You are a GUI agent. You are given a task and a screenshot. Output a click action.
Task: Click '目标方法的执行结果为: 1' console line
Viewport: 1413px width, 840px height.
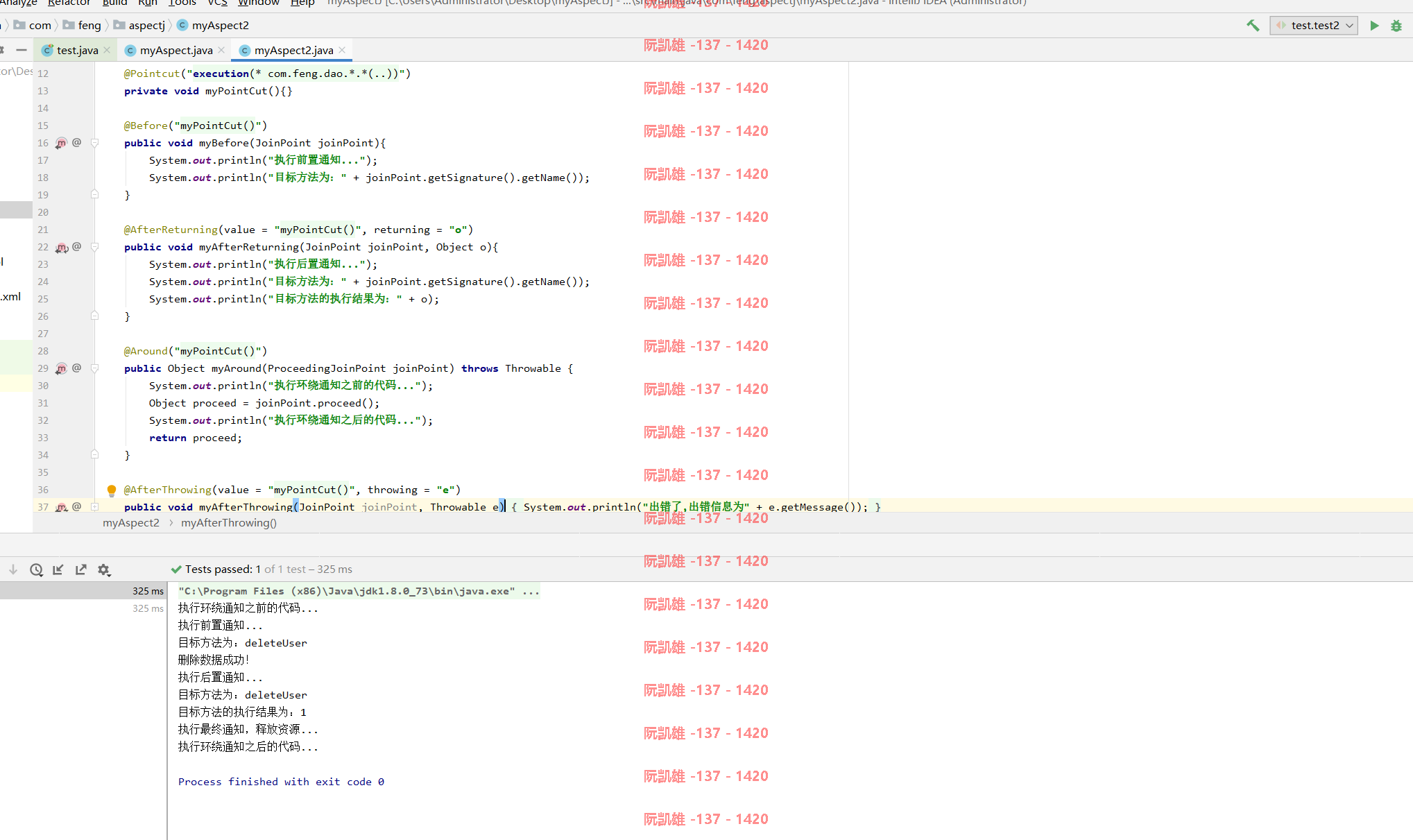pos(242,712)
